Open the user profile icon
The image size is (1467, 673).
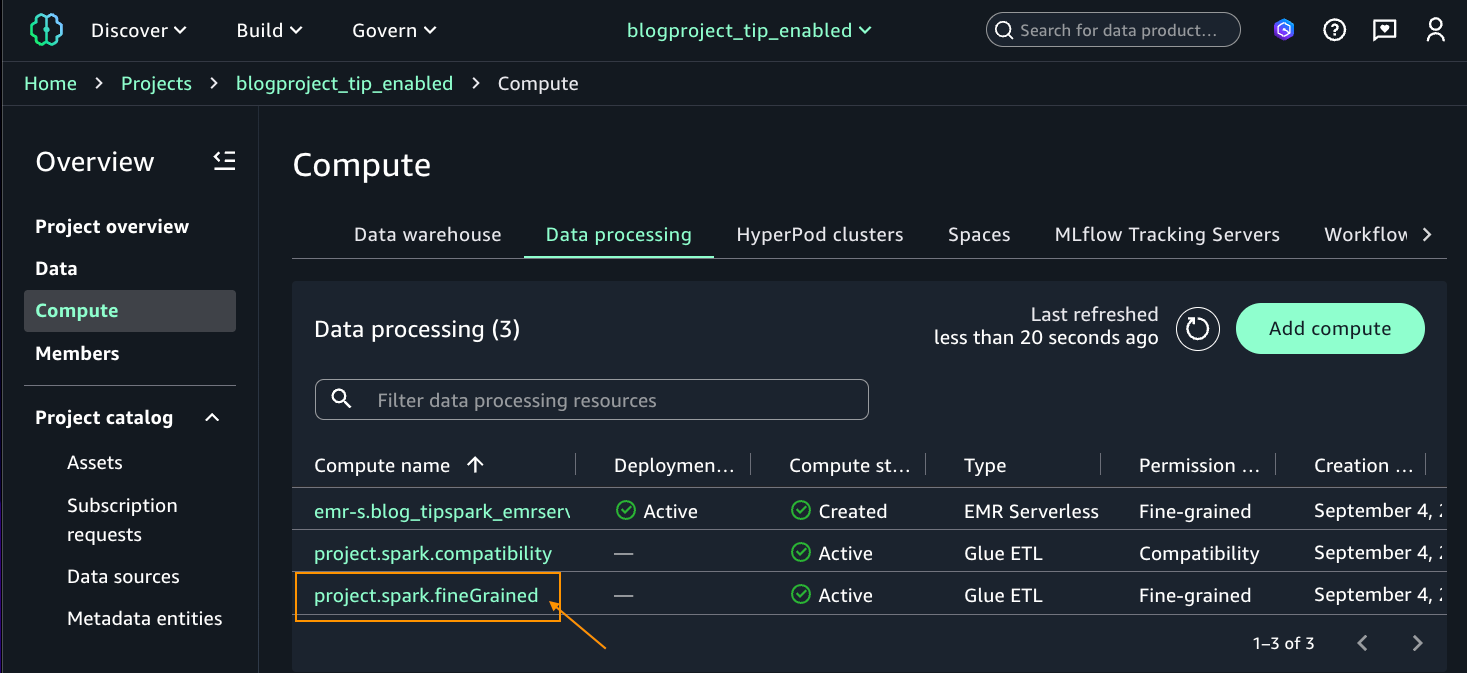coord(1435,30)
